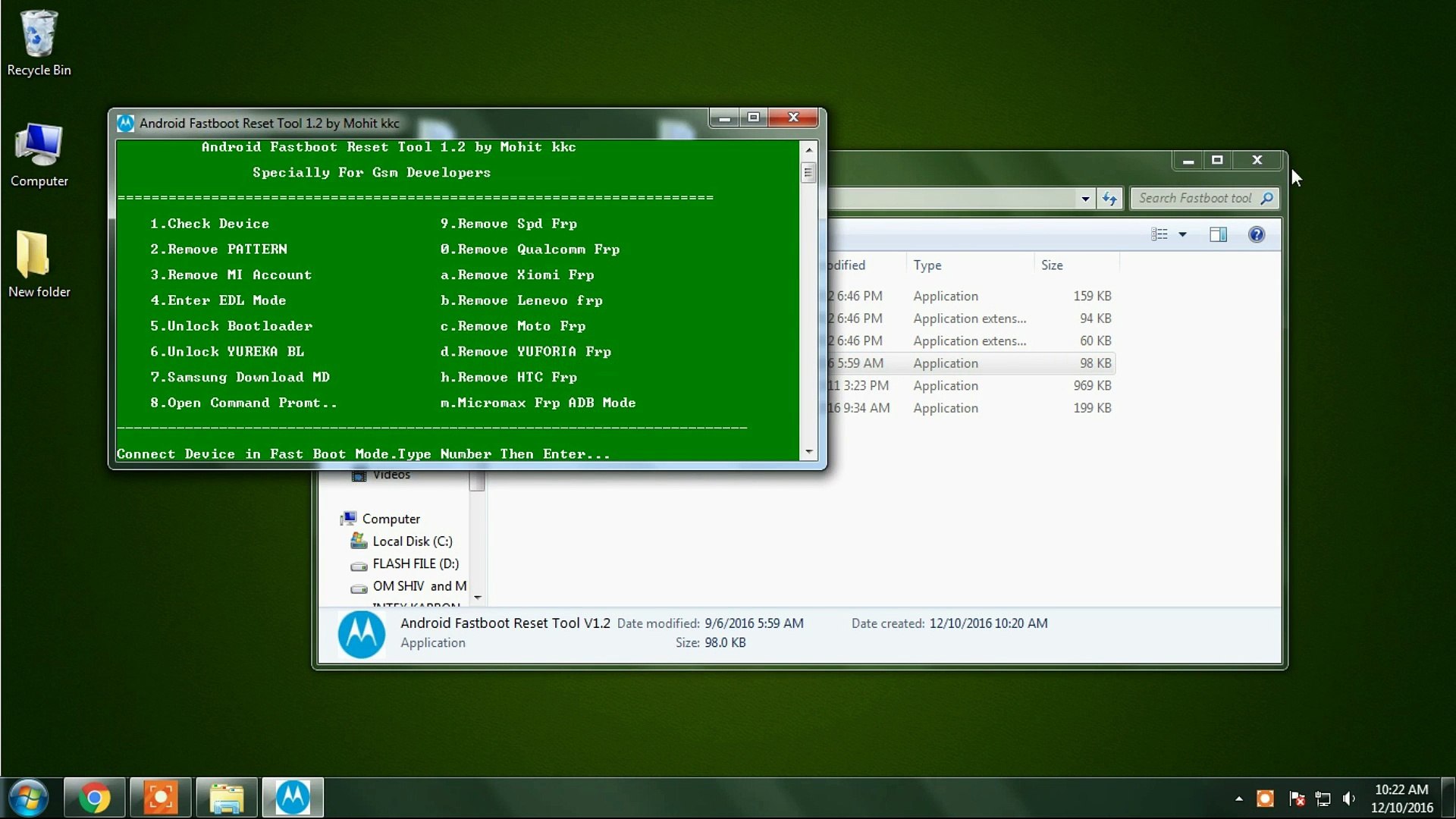The height and width of the screenshot is (819, 1456).
Task: Sort files by the Size column header
Action: [x=1052, y=265]
